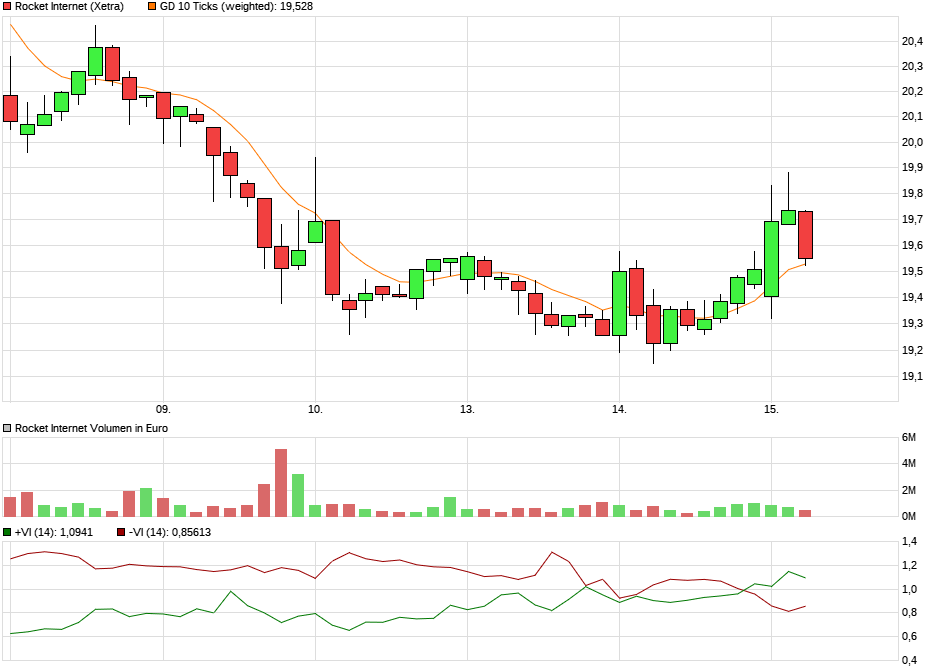
Task: Select the Rocket Internet Volumen in Euro icon
Action: tap(8, 427)
